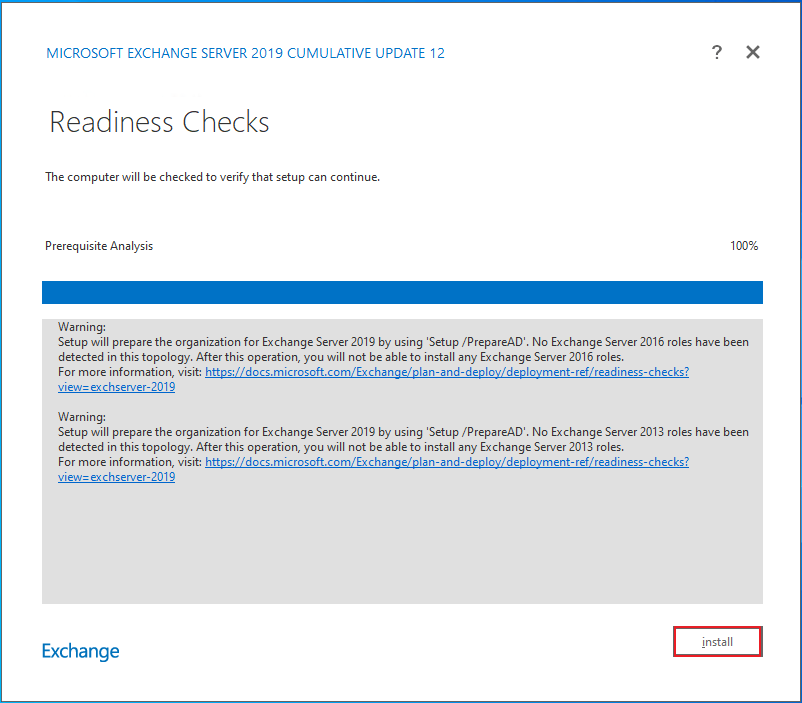Image resolution: width=802 pixels, height=703 pixels.
Task: Click the Exchange Server 2013 warning message
Action: point(403,440)
